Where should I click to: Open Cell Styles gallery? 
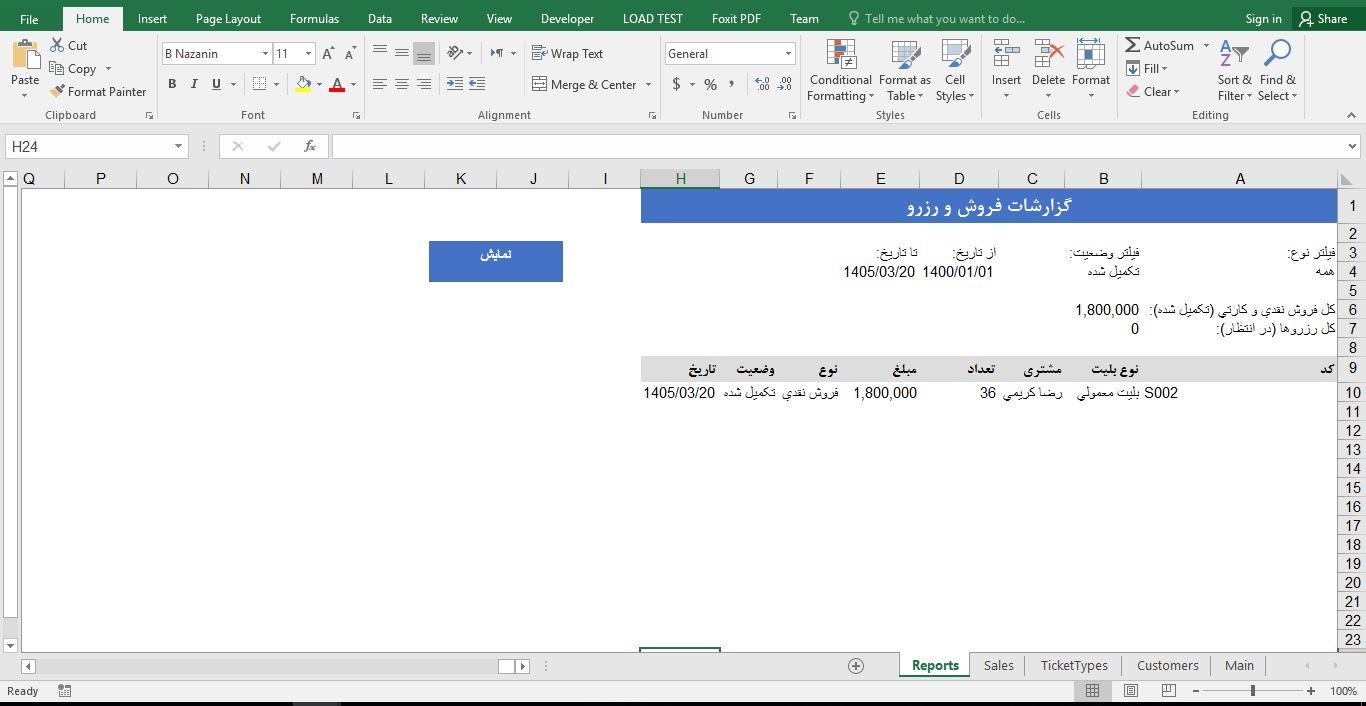(x=955, y=70)
